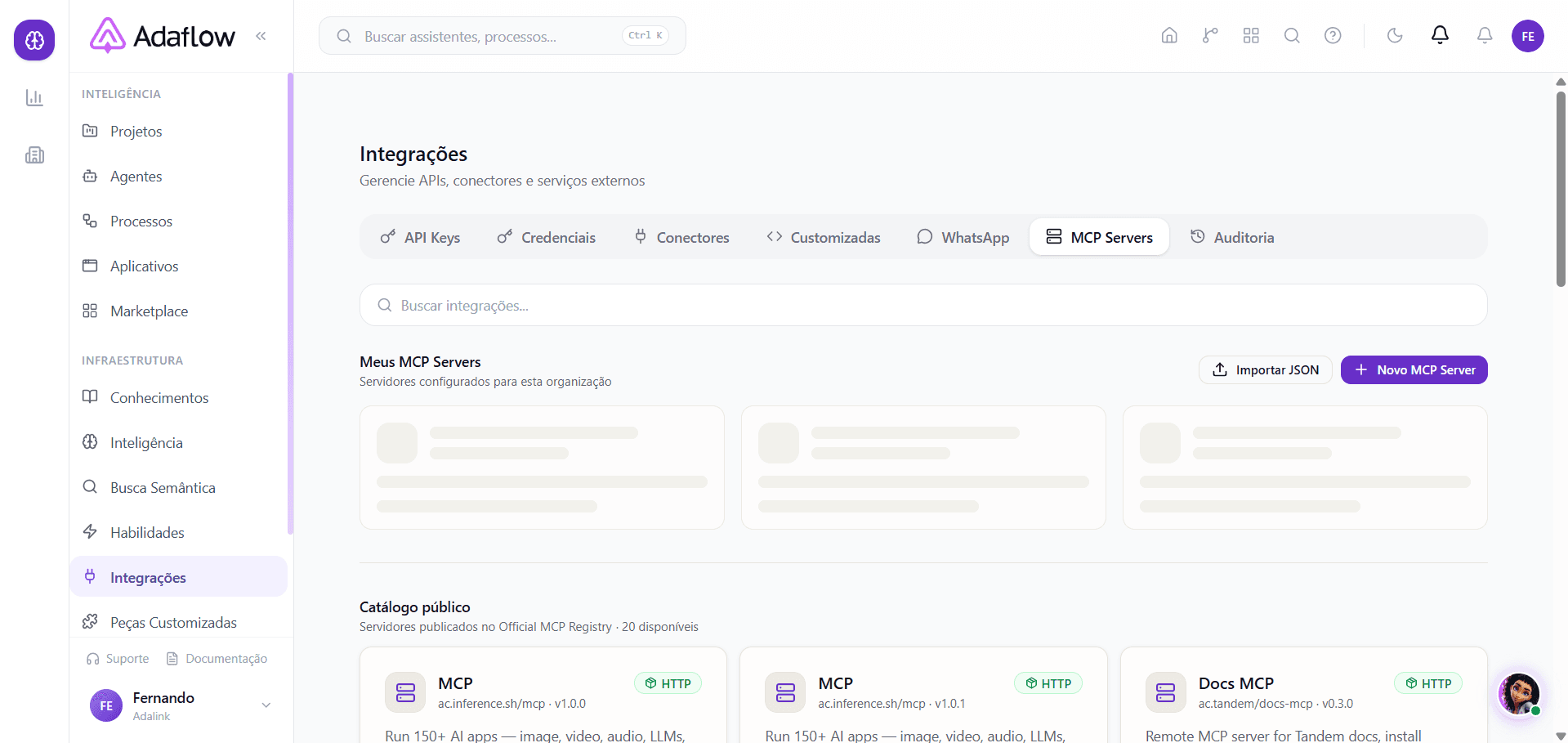The height and width of the screenshot is (743, 1568).
Task: Click the Novo MCP Server button
Action: [x=1414, y=369]
